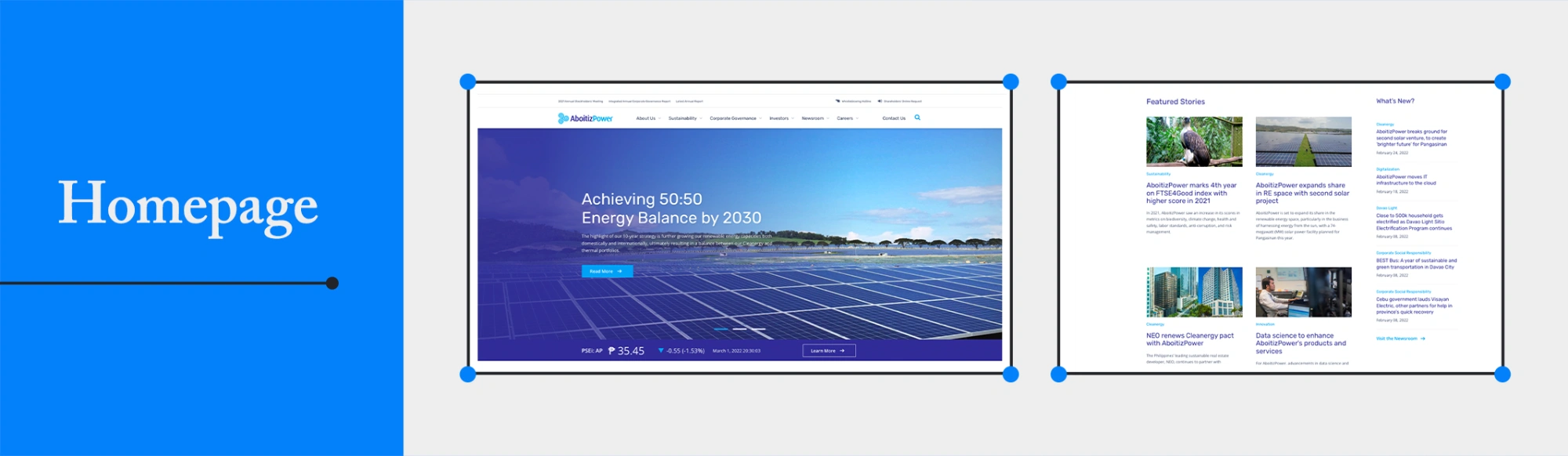This screenshot has width=1568, height=456.
Task: Click the peso sign beside 35.45
Action: [612, 351]
